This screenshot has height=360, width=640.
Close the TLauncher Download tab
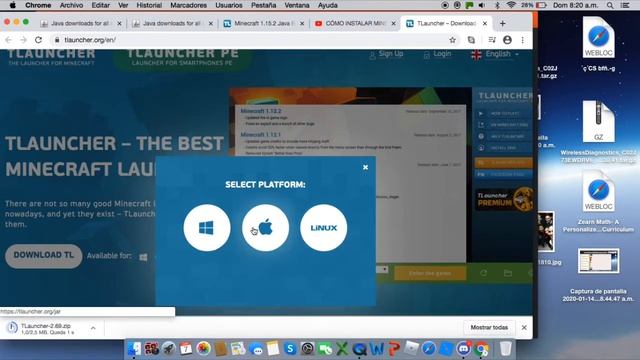click(485, 24)
